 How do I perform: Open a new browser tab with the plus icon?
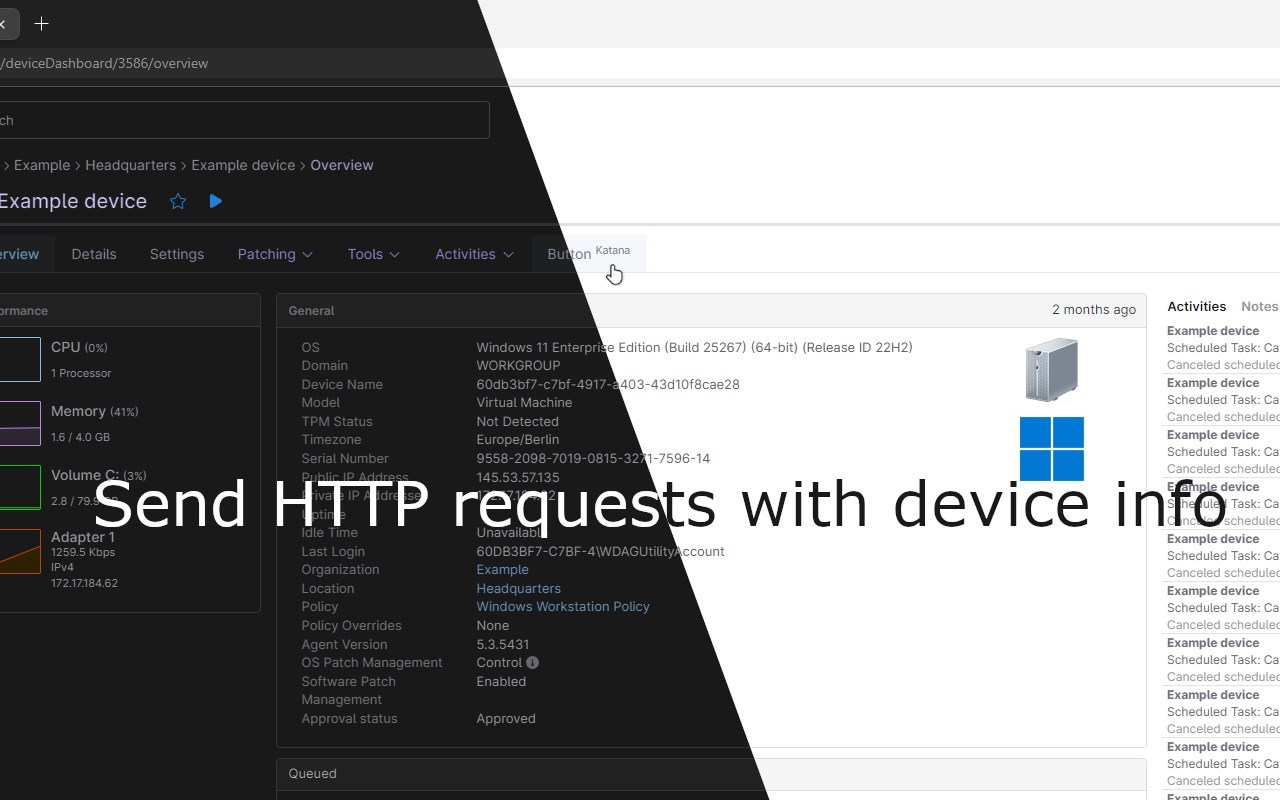41,23
